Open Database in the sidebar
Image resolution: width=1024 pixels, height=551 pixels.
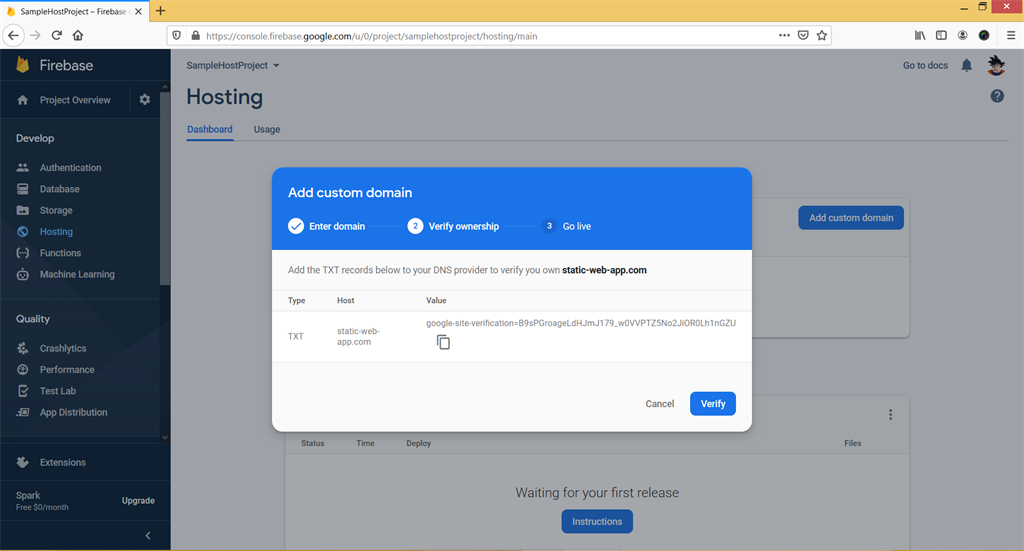tap(59, 189)
